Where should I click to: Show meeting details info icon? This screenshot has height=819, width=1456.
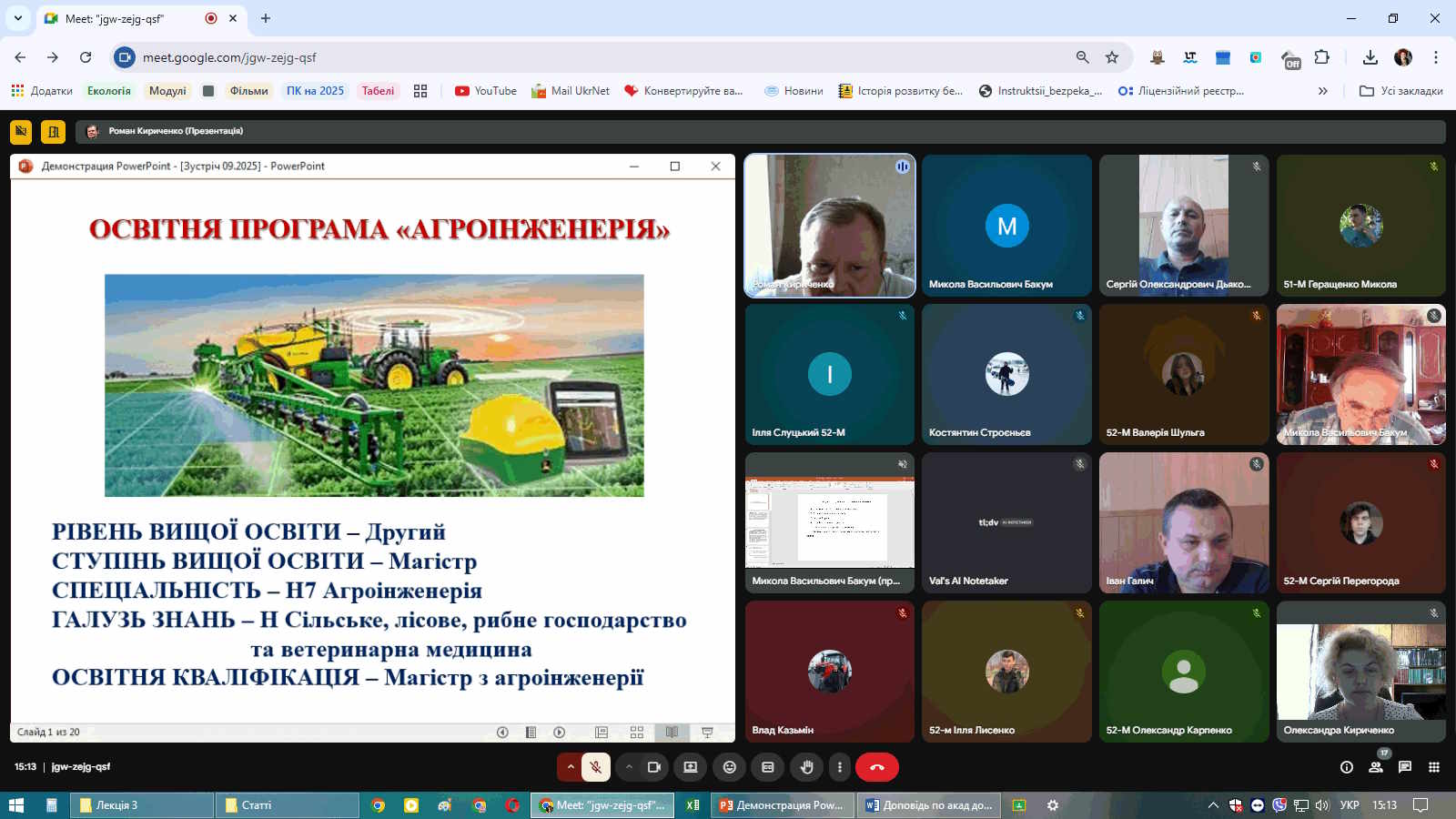1346,767
